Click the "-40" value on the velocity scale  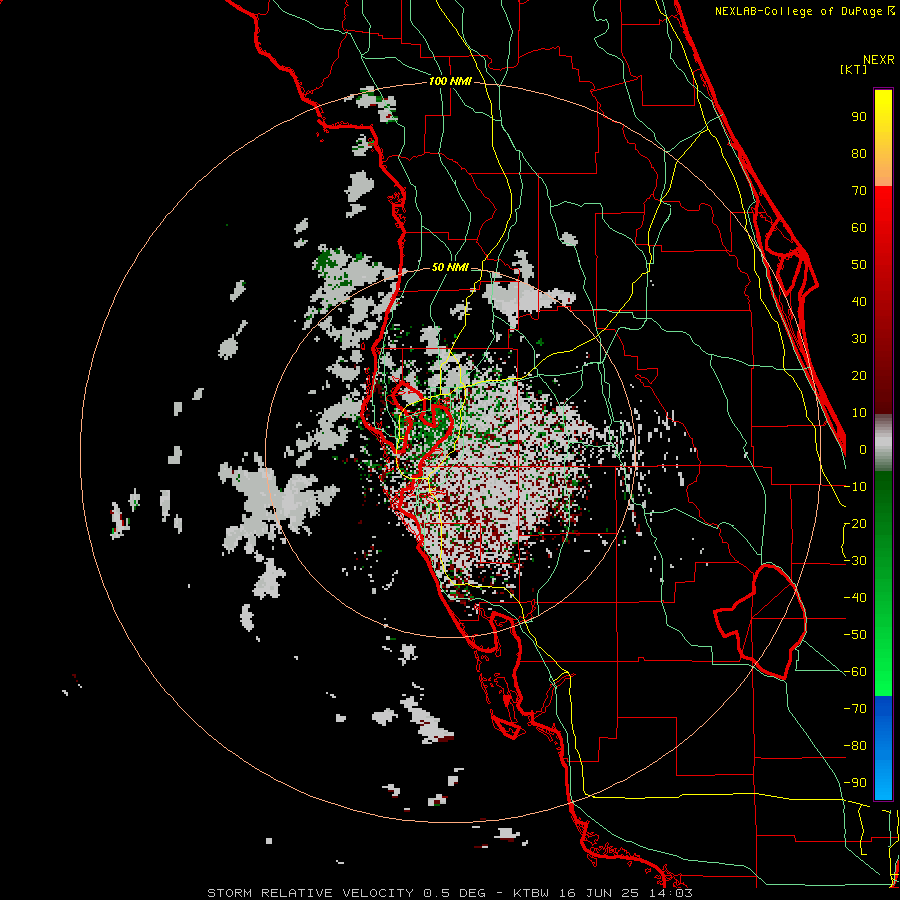click(x=855, y=598)
